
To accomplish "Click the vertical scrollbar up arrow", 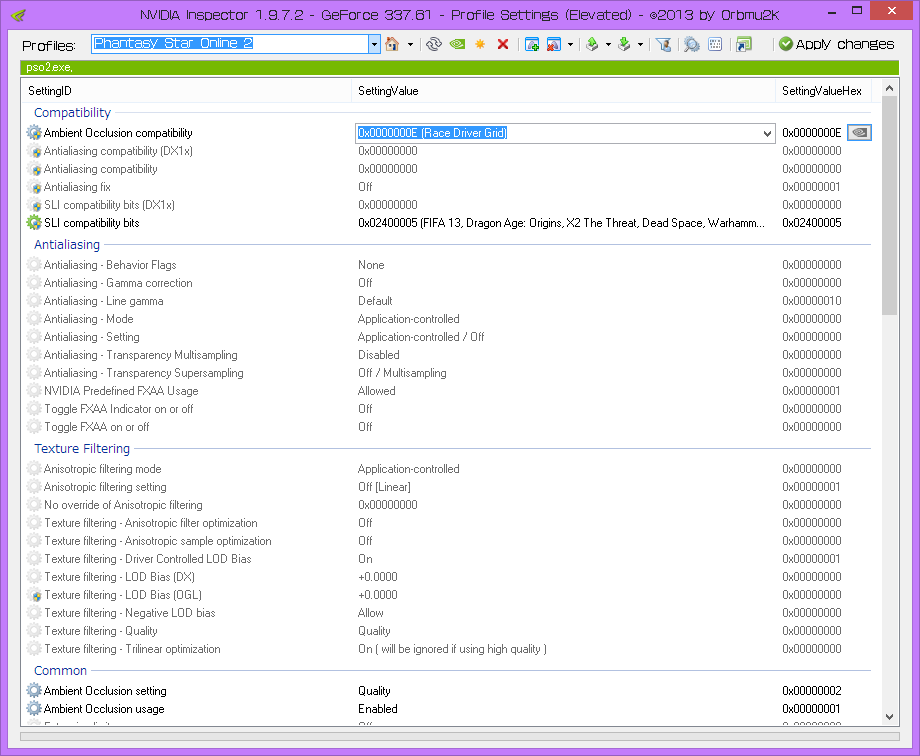I will pyautogui.click(x=889, y=88).
